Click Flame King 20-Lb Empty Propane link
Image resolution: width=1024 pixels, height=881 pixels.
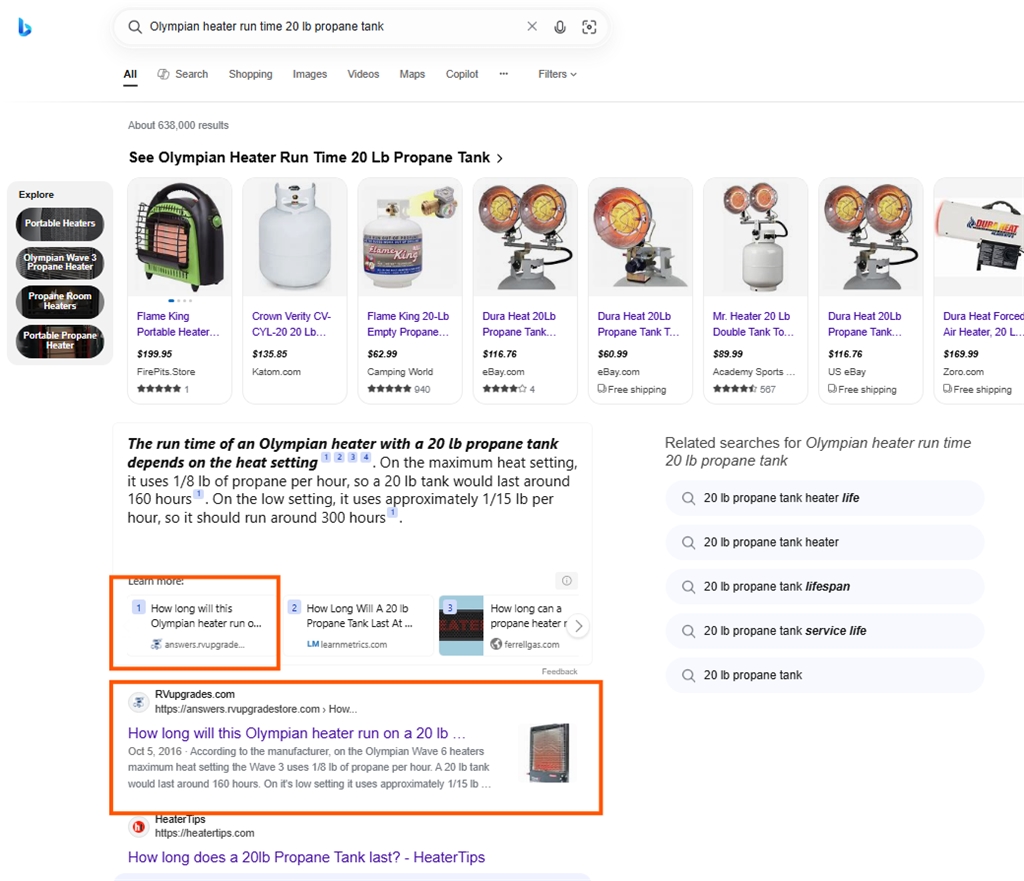pos(408,324)
